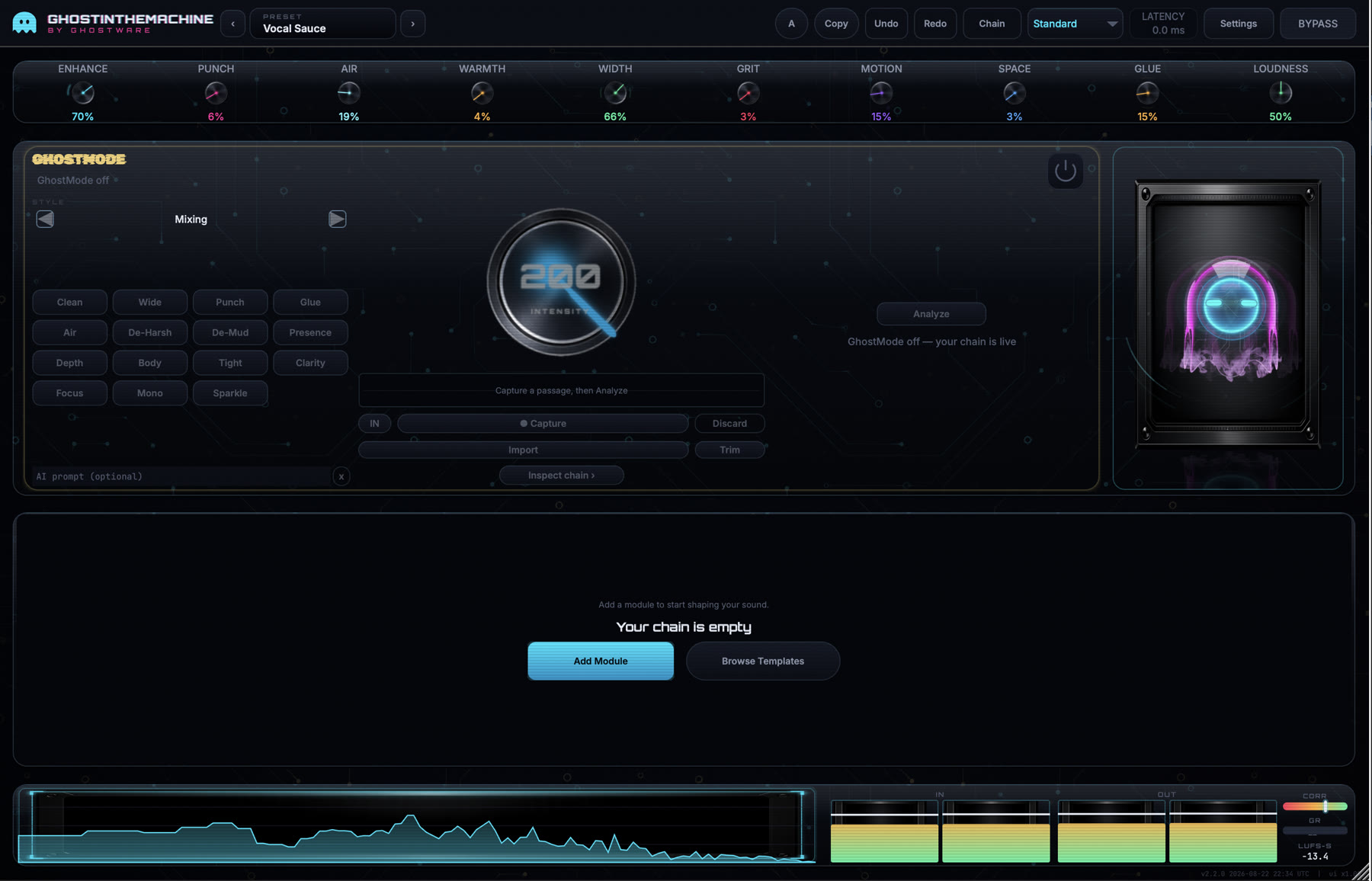
Task: Expand the Standard quality dropdown
Action: click(x=1075, y=24)
